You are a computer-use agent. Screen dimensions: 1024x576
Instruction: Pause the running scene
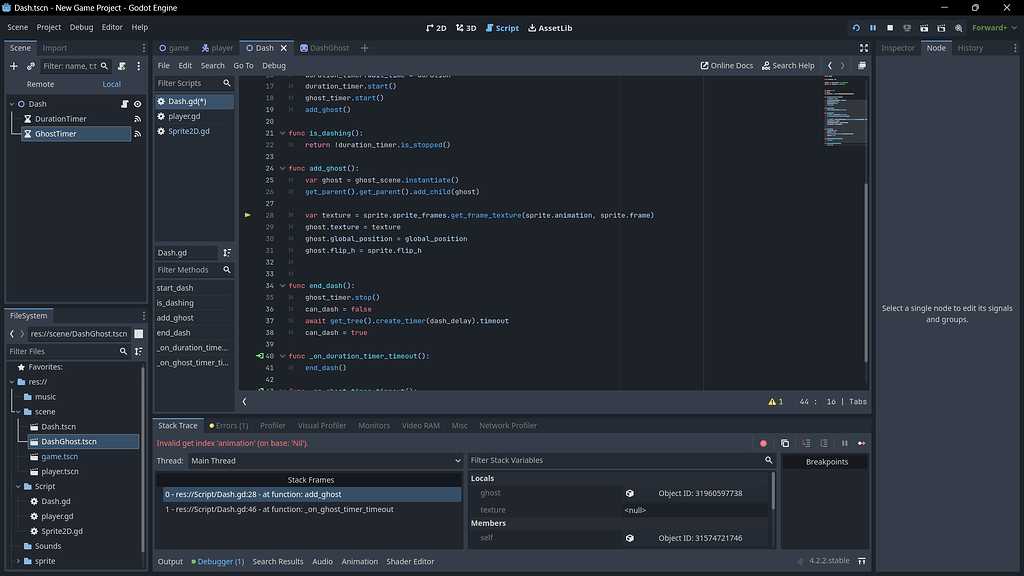click(x=872, y=28)
